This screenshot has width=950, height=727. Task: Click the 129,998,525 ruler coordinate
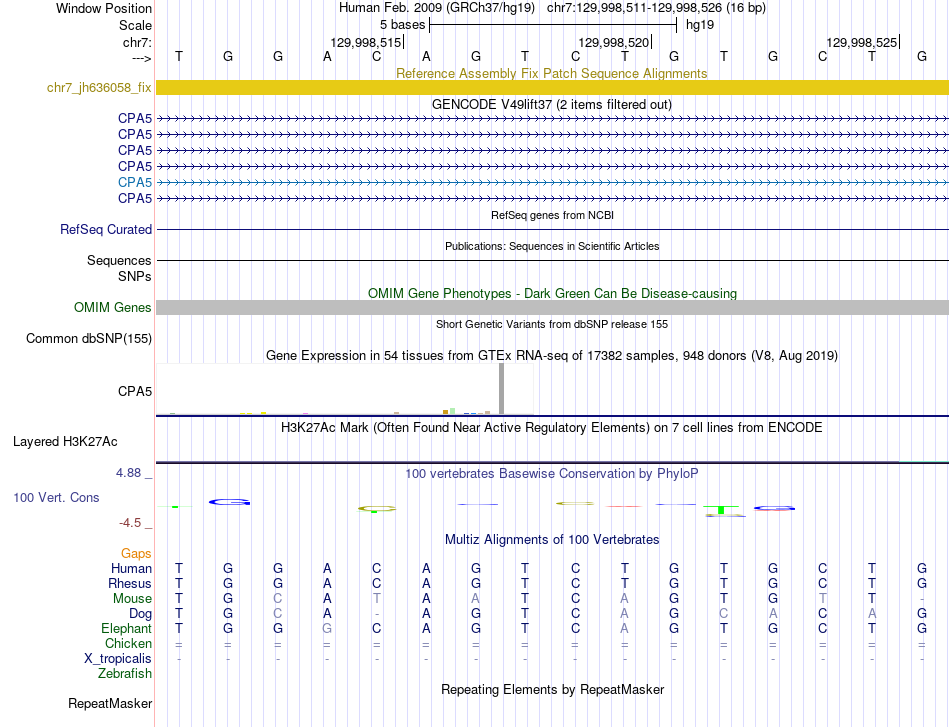click(x=862, y=42)
